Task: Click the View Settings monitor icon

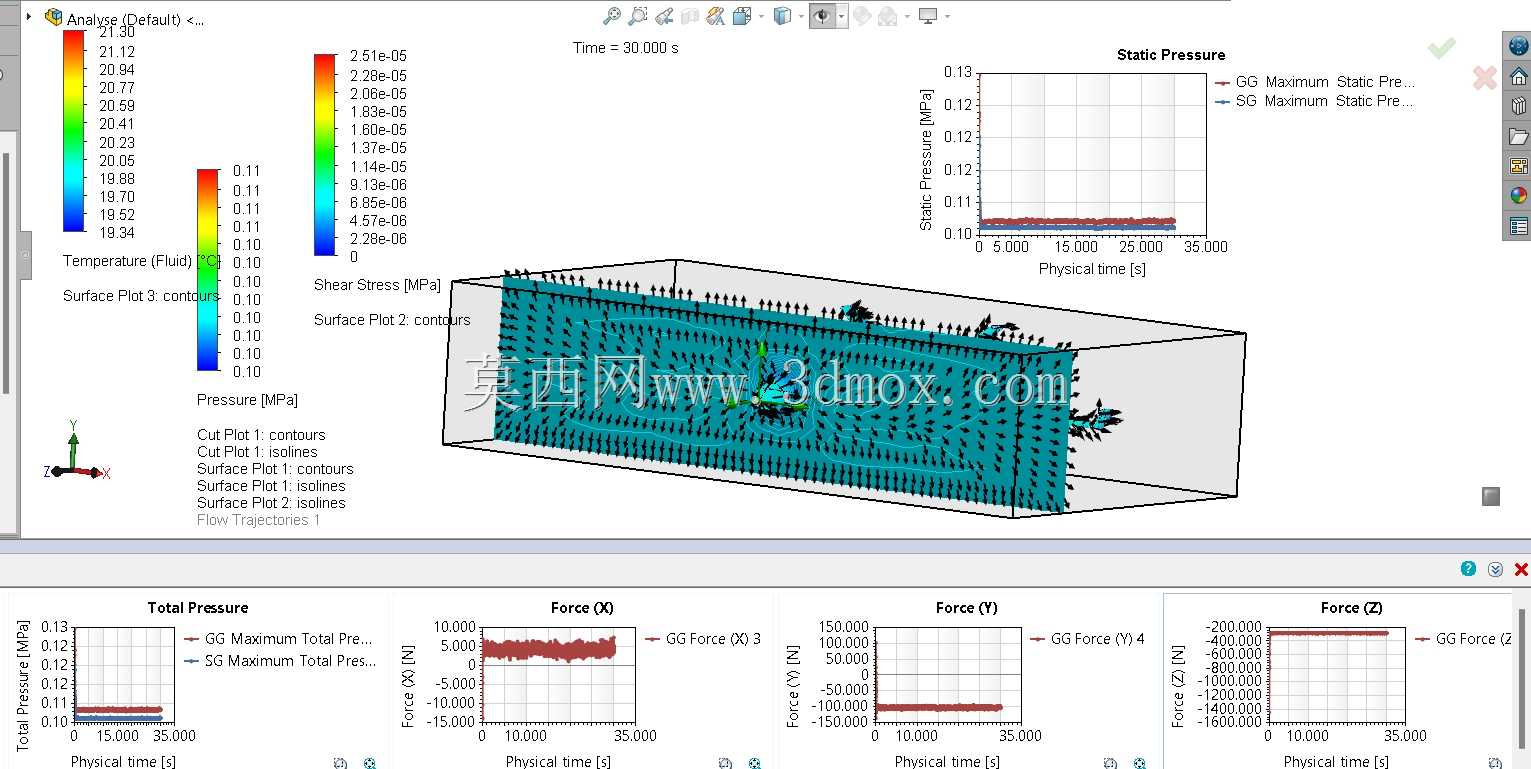Action: [928, 16]
